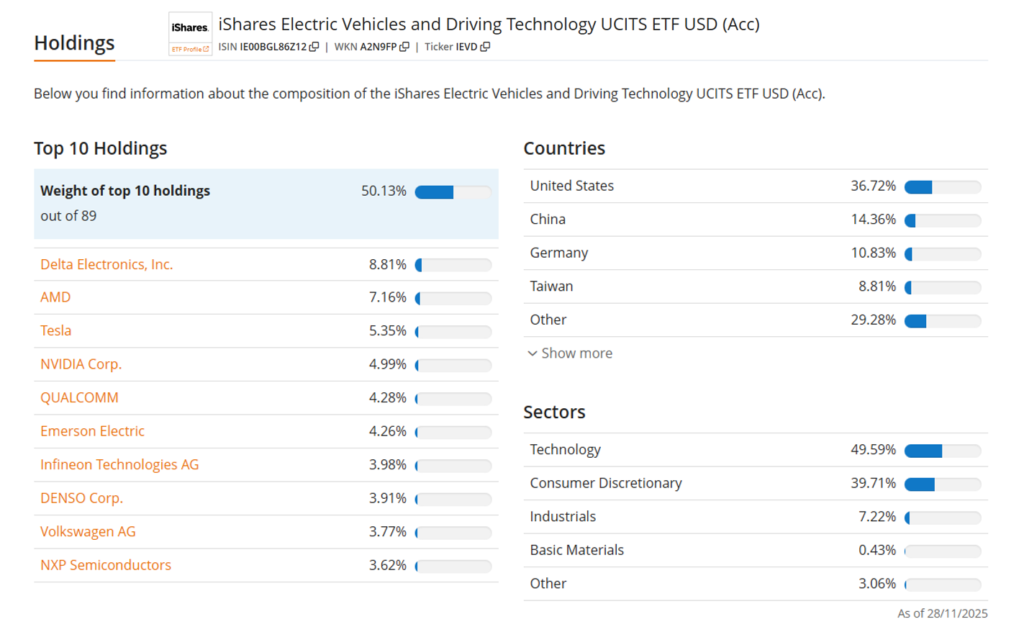Copy the ISIN code icon

314,47
